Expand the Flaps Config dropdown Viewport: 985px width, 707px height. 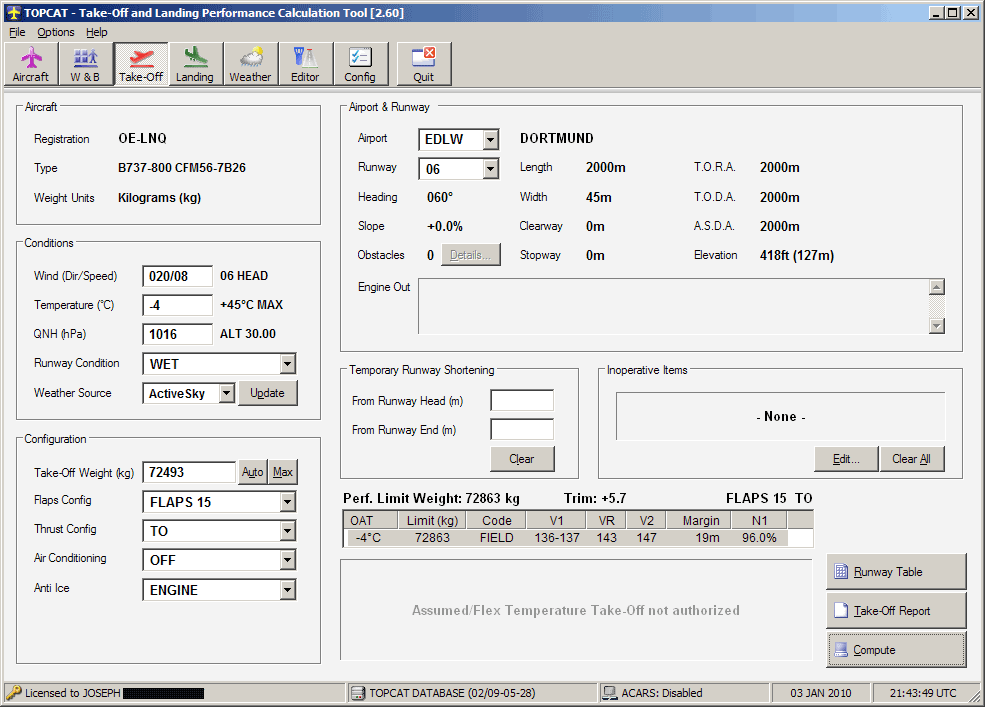[x=288, y=502]
